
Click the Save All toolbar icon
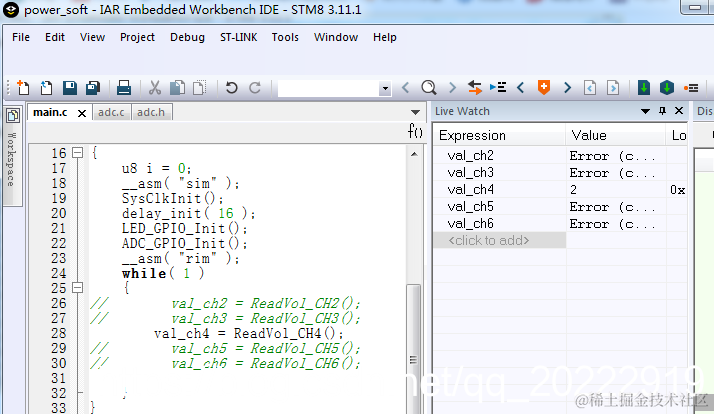(x=93, y=87)
